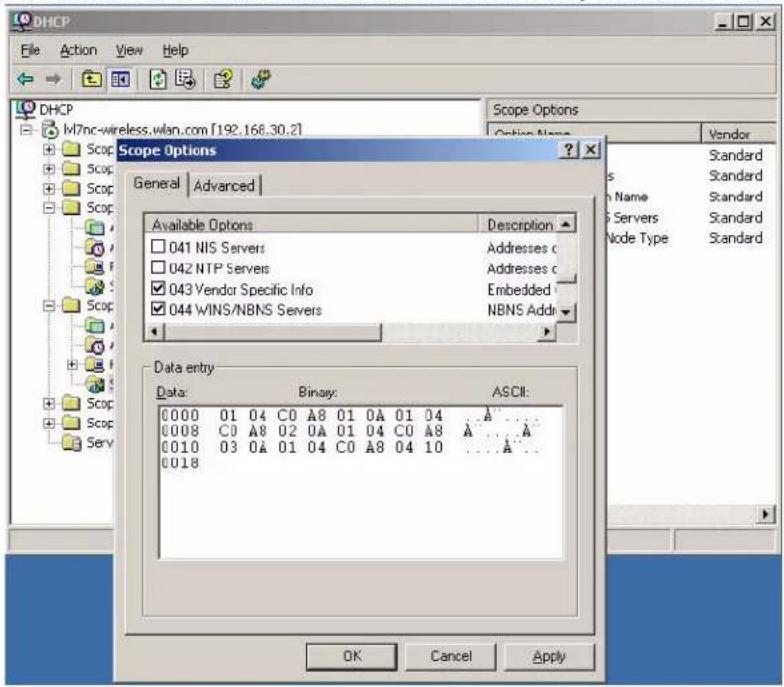Collapse the lvl7nc-wireless.wlan.com server node
The image size is (784, 687).
pos(26,130)
